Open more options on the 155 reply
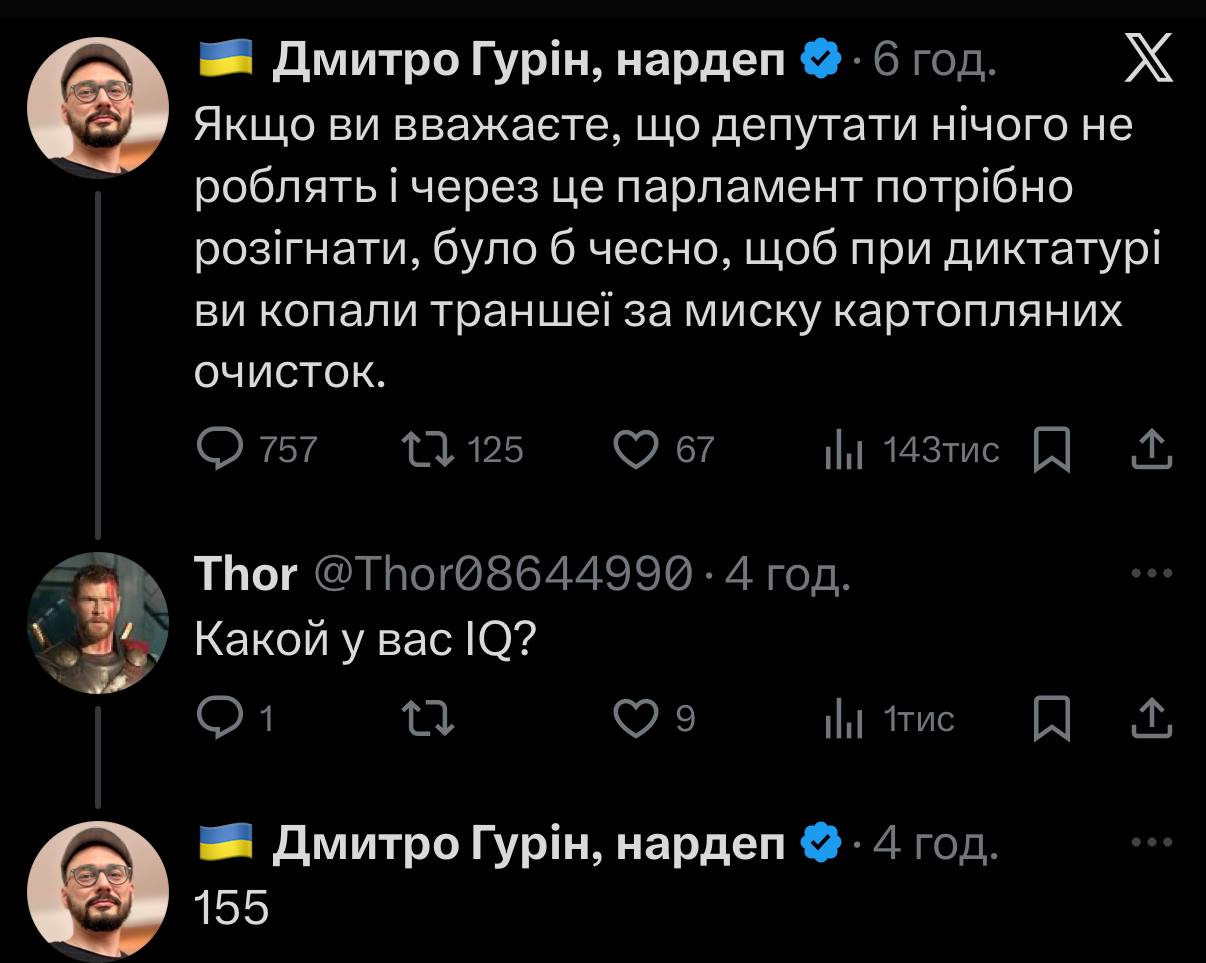This screenshot has width=1206, height=963. coord(1150,843)
